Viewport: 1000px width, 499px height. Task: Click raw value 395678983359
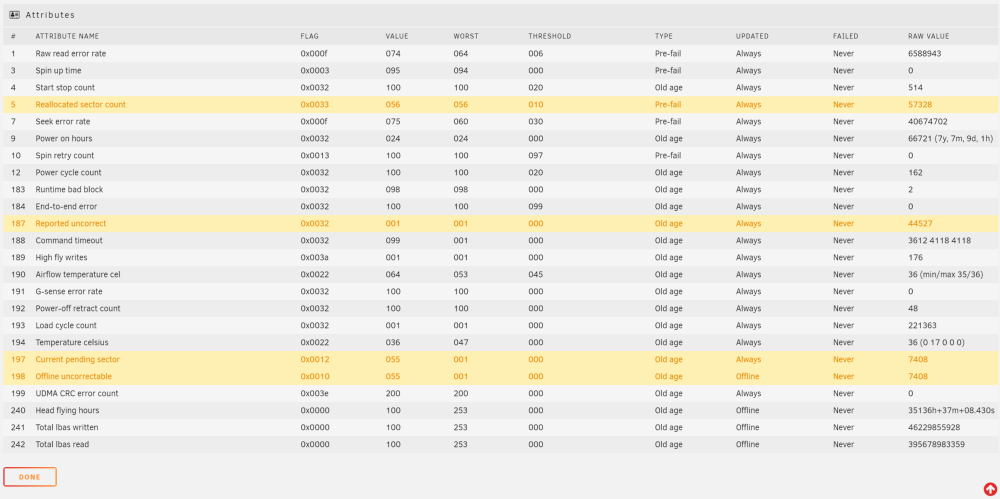pyautogui.click(x=936, y=444)
